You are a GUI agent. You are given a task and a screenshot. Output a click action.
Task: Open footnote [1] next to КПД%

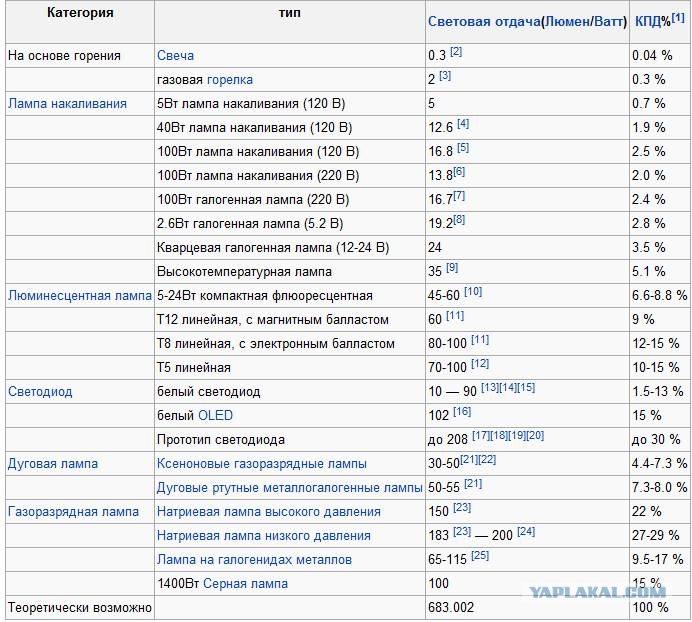click(678, 18)
